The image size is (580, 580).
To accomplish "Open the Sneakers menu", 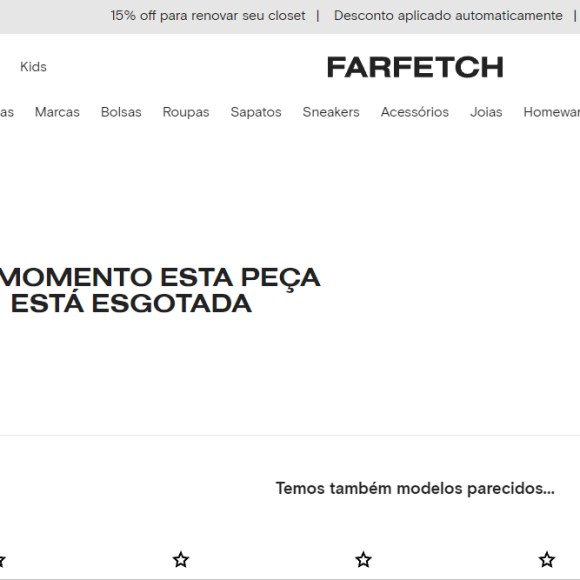I will 331,112.
